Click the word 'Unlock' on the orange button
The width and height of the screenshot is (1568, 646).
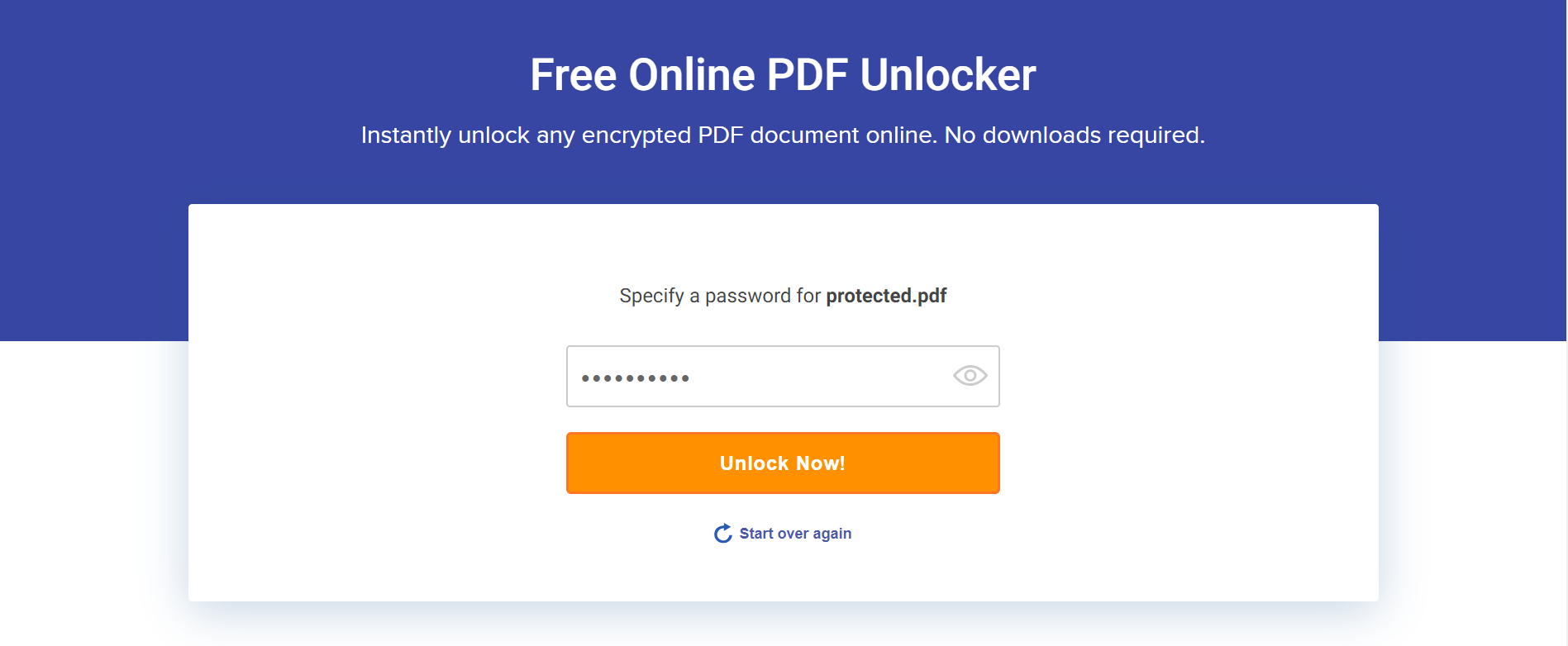(x=754, y=463)
